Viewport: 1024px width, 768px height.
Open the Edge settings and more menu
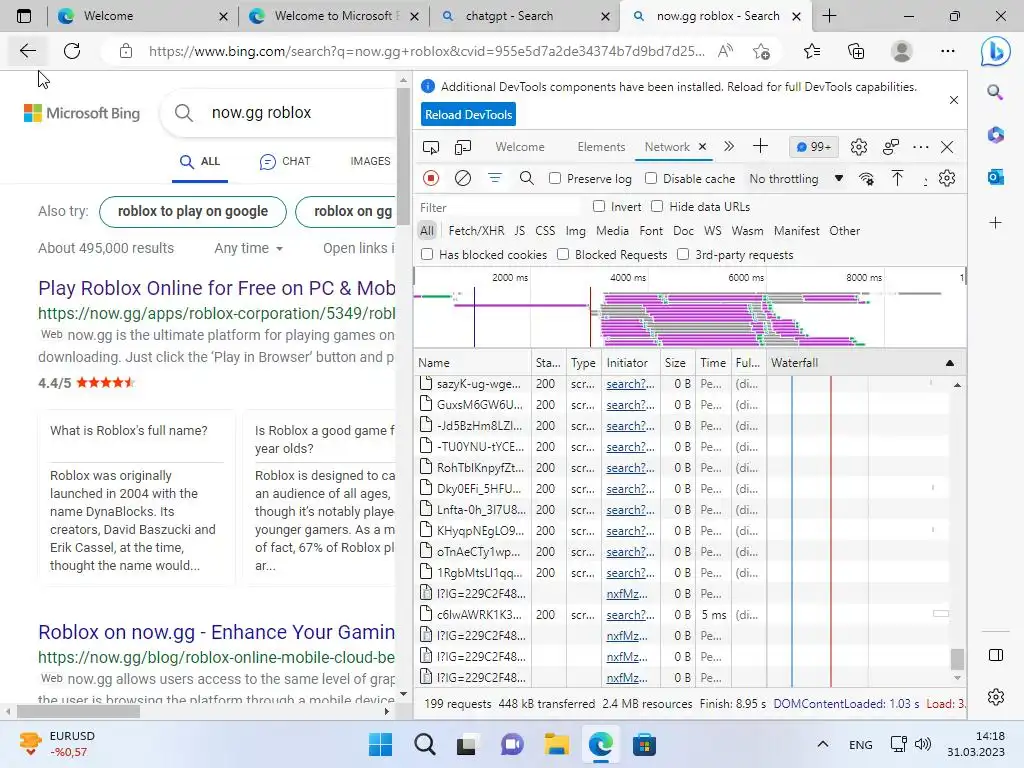(948, 51)
